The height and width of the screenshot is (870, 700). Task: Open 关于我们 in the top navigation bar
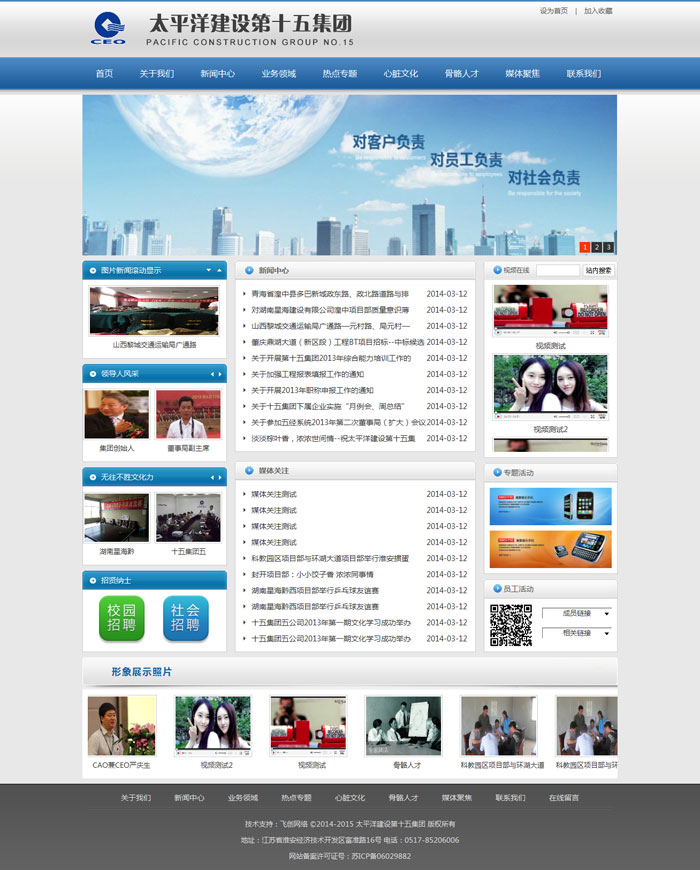tap(157, 73)
